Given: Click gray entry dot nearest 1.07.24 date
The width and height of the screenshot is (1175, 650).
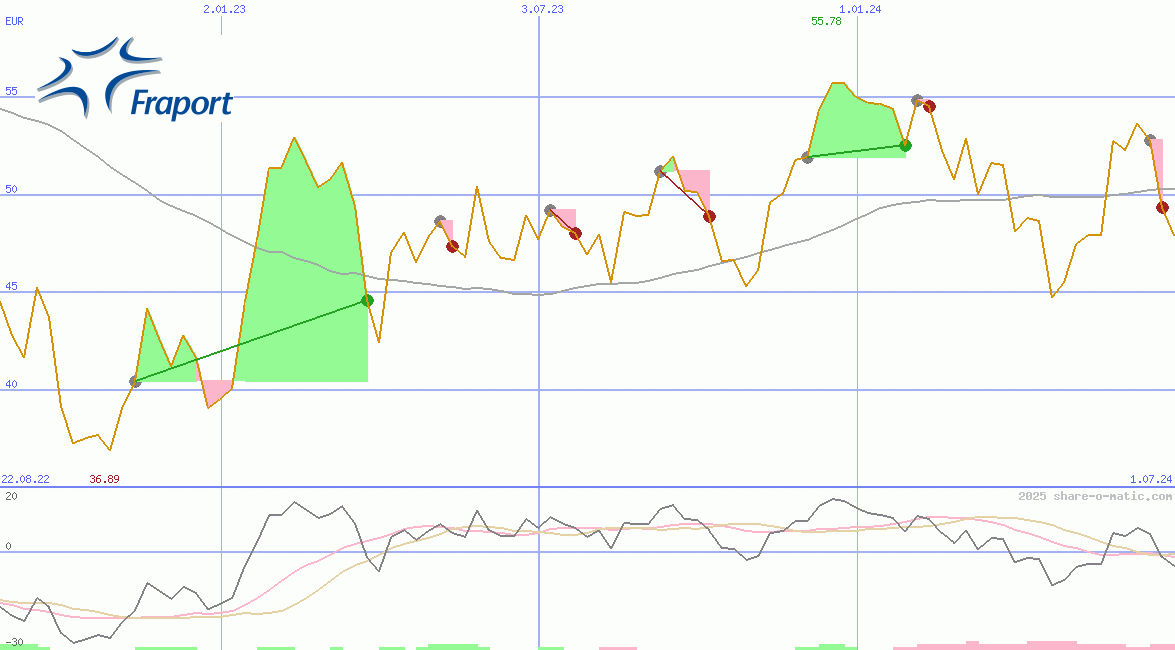Looking at the screenshot, I should click(x=1150, y=140).
